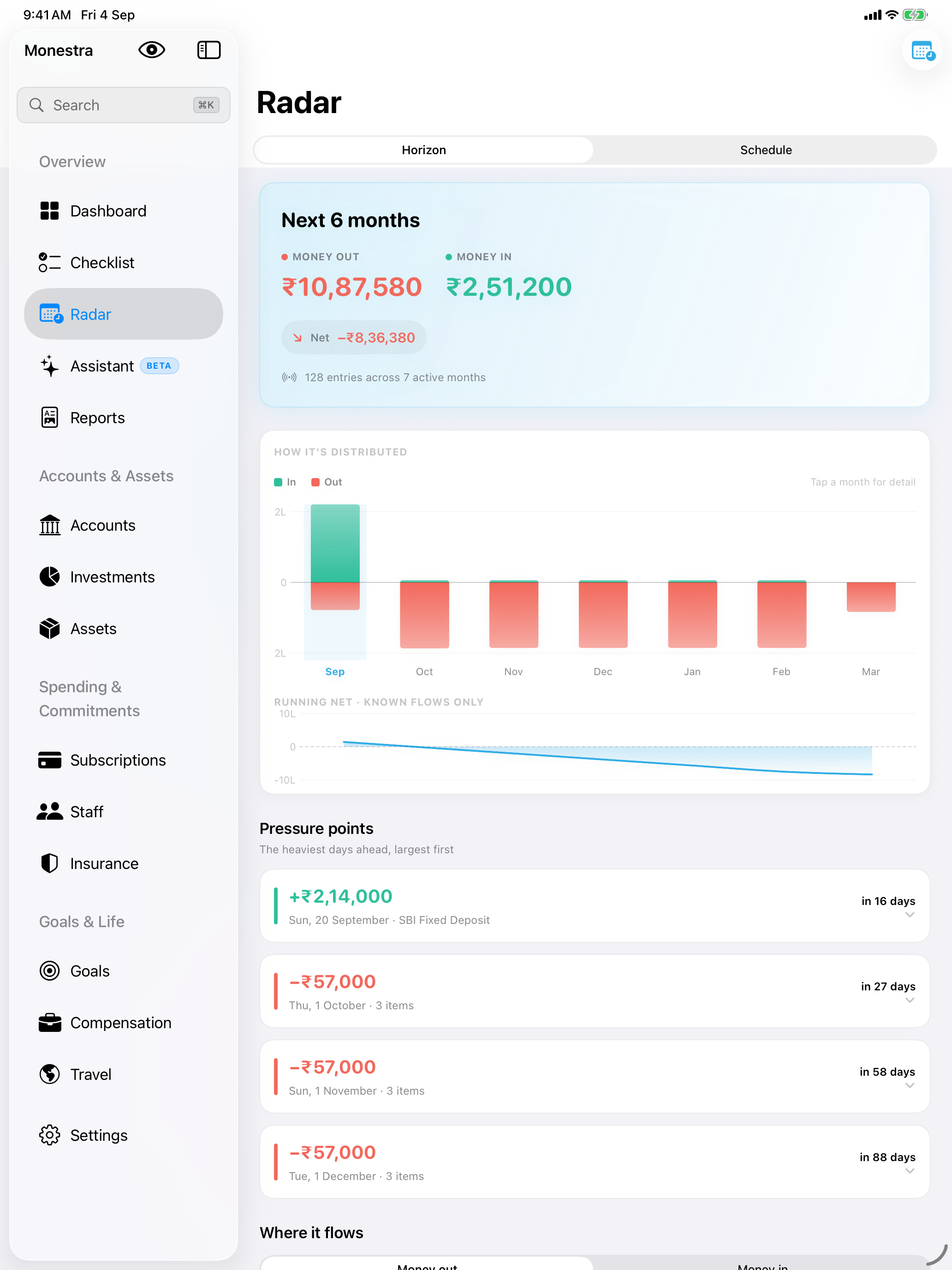
Task: Open Dashboard from the sidebar
Action: click(123, 211)
